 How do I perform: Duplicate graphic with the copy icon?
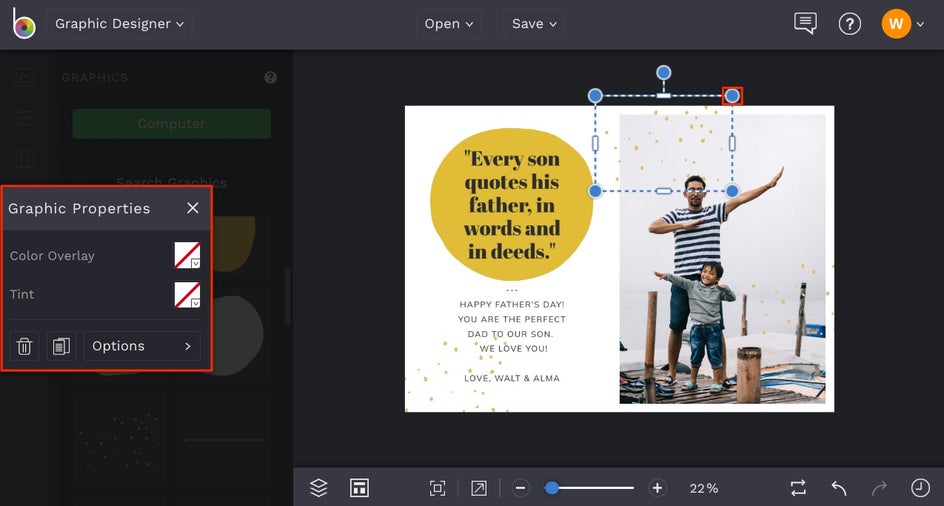click(x=61, y=346)
